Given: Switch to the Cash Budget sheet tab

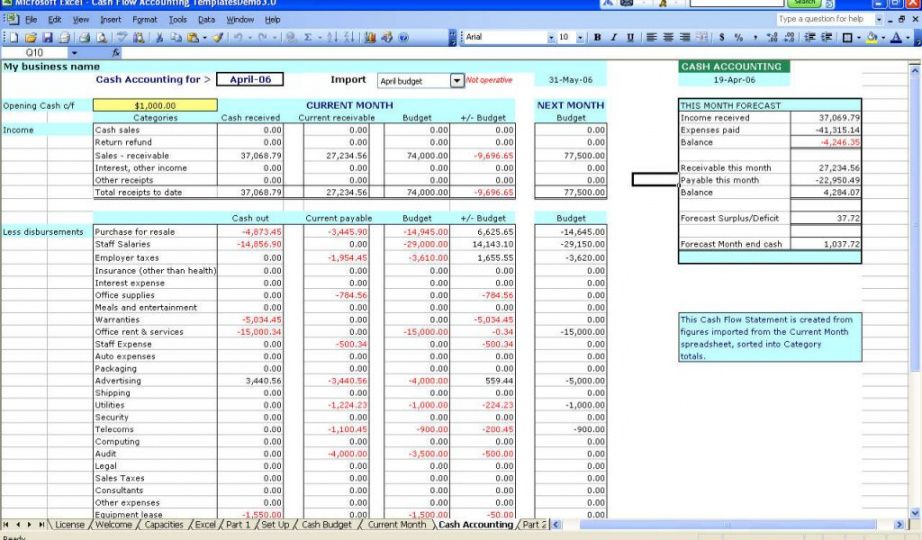Looking at the screenshot, I should click(x=326, y=524).
